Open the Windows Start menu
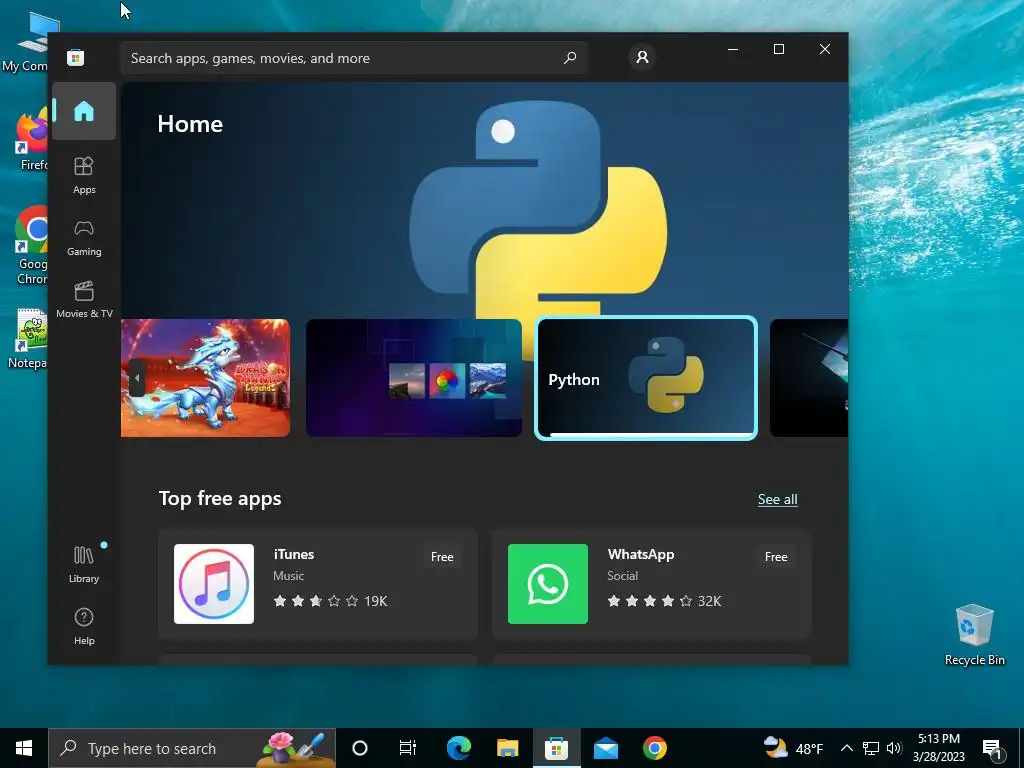Viewport: 1024px width, 768px height. [x=24, y=748]
